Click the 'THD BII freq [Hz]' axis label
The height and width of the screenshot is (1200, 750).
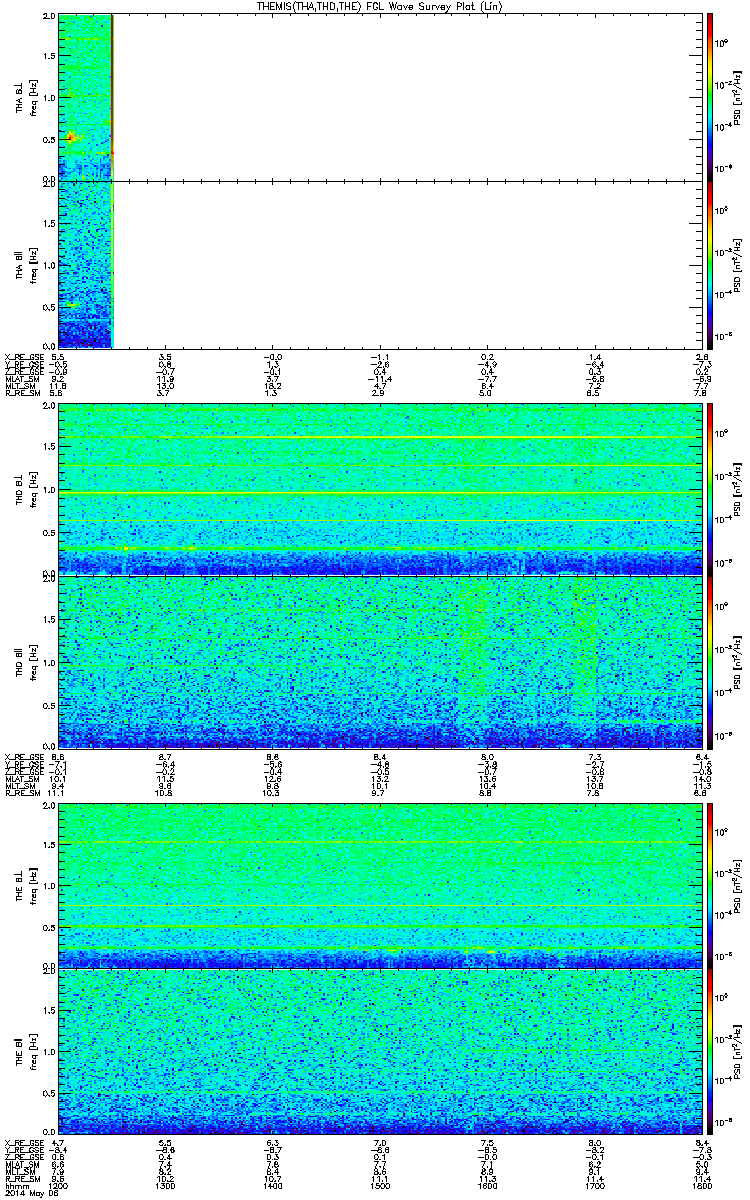(26, 661)
